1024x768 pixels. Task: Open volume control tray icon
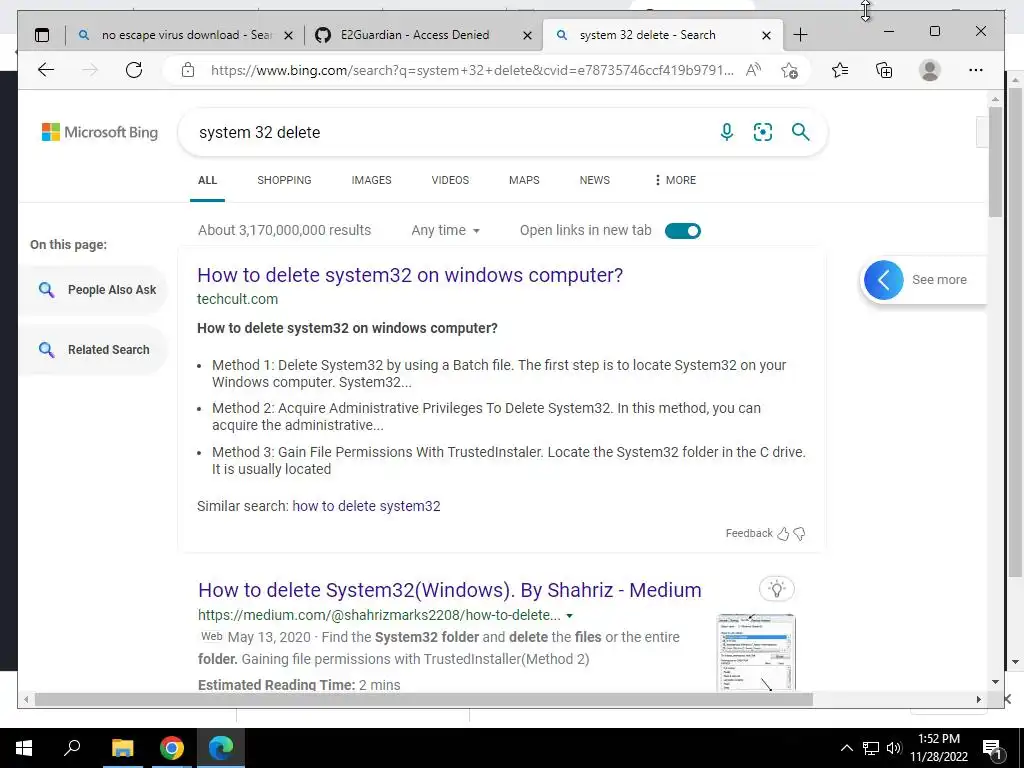point(894,748)
